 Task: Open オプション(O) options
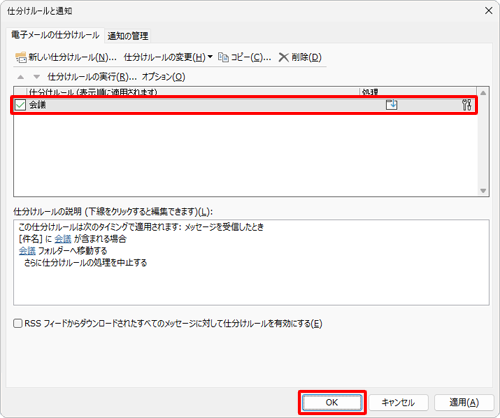(x=163, y=77)
